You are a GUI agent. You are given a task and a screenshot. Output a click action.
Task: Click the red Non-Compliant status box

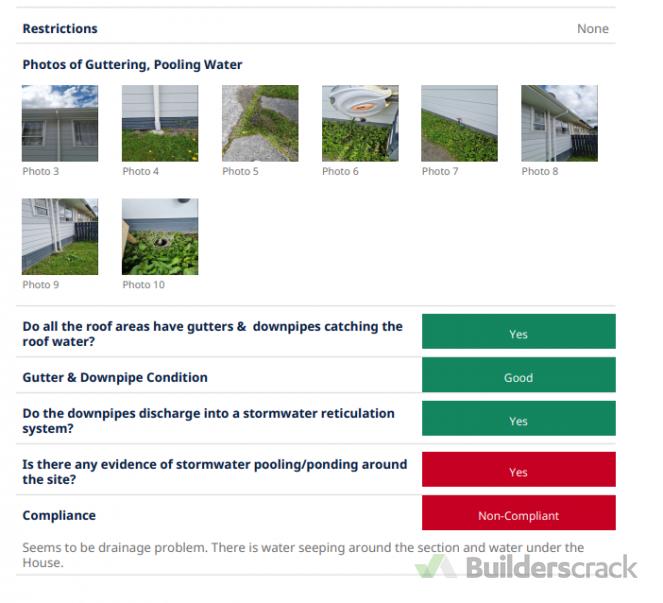518,516
